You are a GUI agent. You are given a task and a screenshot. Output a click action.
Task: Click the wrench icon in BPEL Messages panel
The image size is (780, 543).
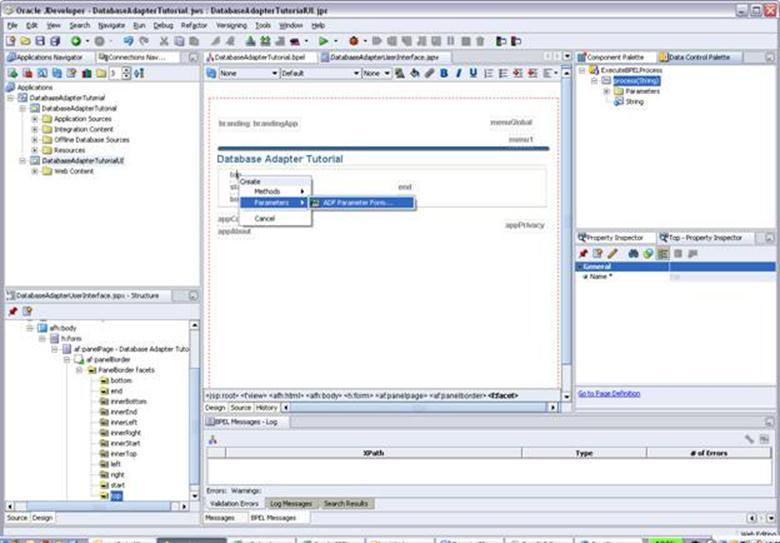750,439
